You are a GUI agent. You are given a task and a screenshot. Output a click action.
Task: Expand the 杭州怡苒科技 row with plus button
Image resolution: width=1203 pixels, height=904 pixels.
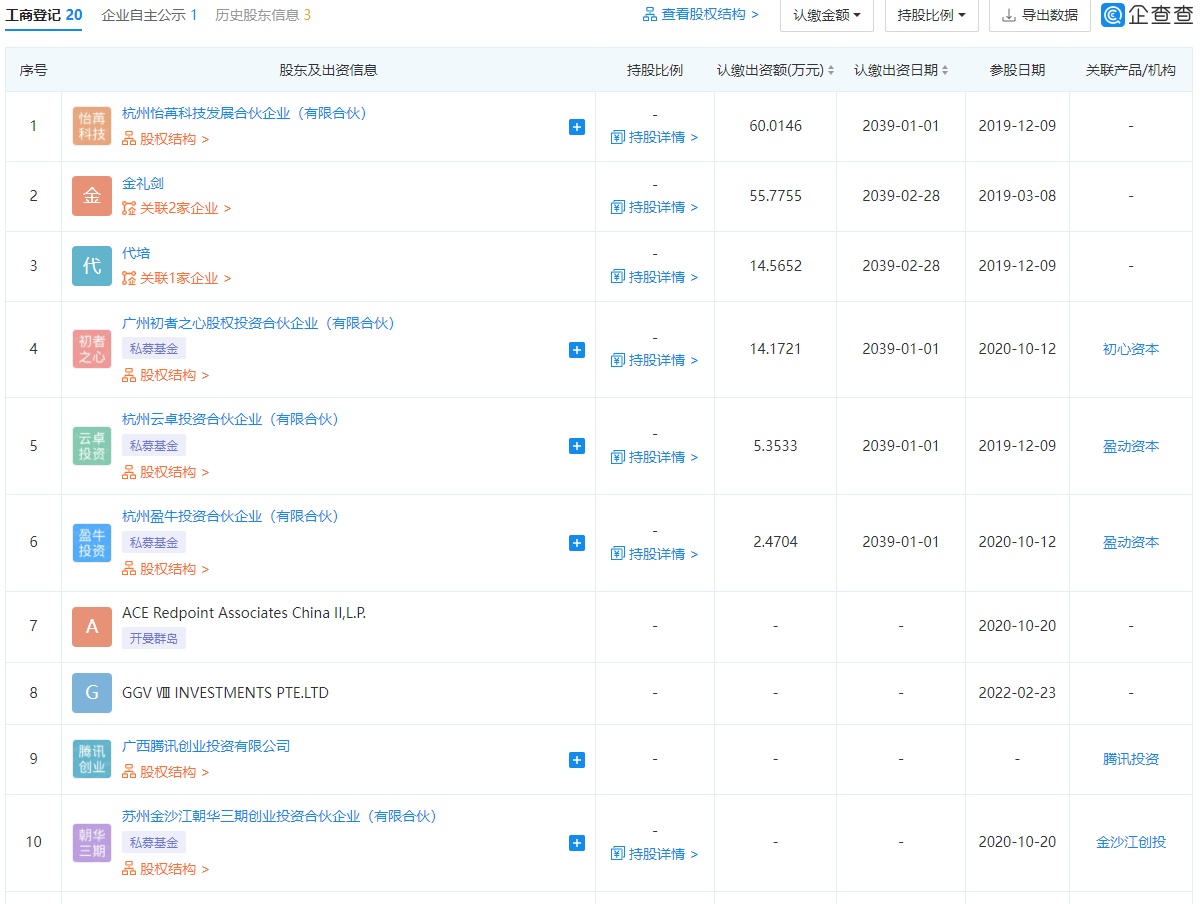coord(577,127)
